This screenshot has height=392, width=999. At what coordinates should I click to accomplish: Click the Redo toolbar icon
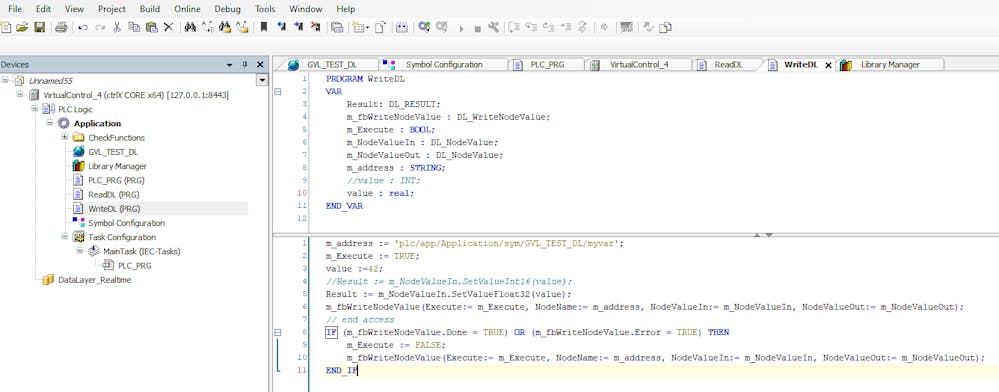pyautogui.click(x=100, y=27)
